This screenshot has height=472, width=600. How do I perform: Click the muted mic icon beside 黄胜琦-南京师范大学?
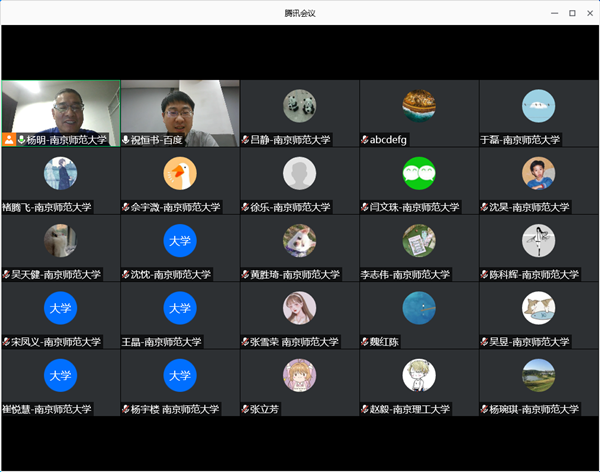(x=245, y=275)
